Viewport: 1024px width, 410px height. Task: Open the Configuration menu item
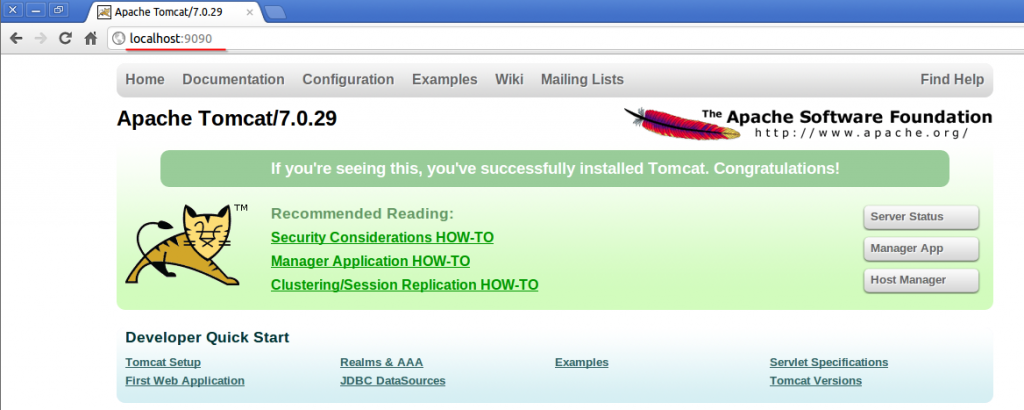[x=348, y=80]
